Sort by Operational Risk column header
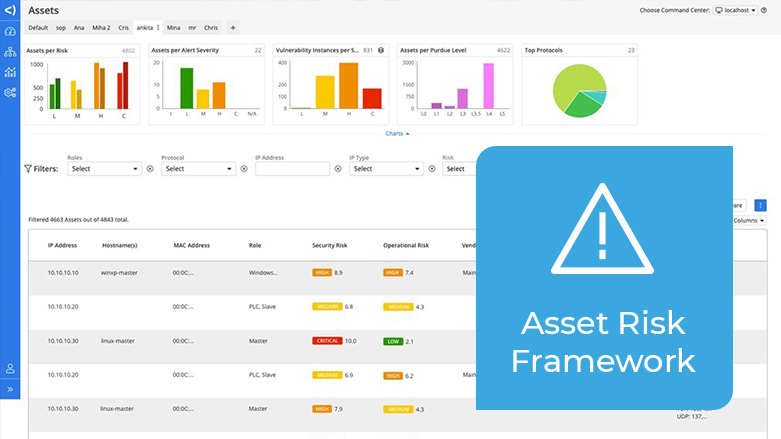 (406, 245)
